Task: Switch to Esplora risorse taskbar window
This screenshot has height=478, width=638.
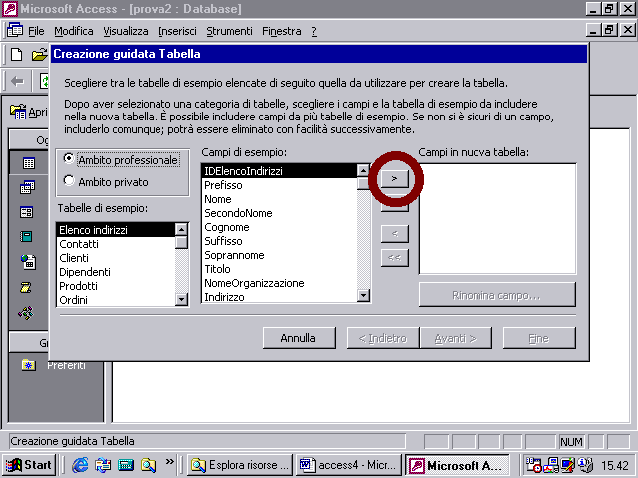Action: point(240,465)
